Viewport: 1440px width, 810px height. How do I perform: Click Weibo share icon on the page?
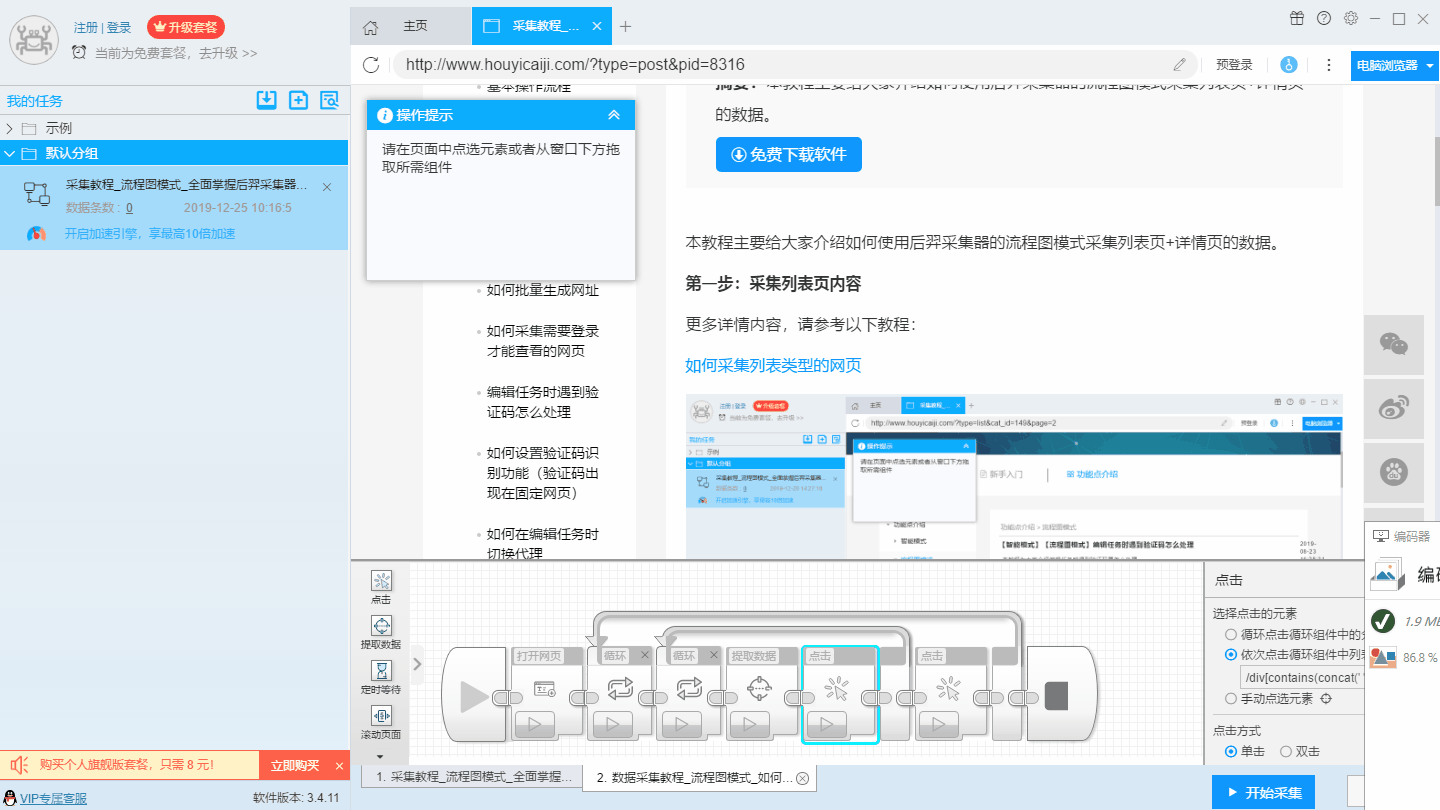pyautogui.click(x=1394, y=408)
